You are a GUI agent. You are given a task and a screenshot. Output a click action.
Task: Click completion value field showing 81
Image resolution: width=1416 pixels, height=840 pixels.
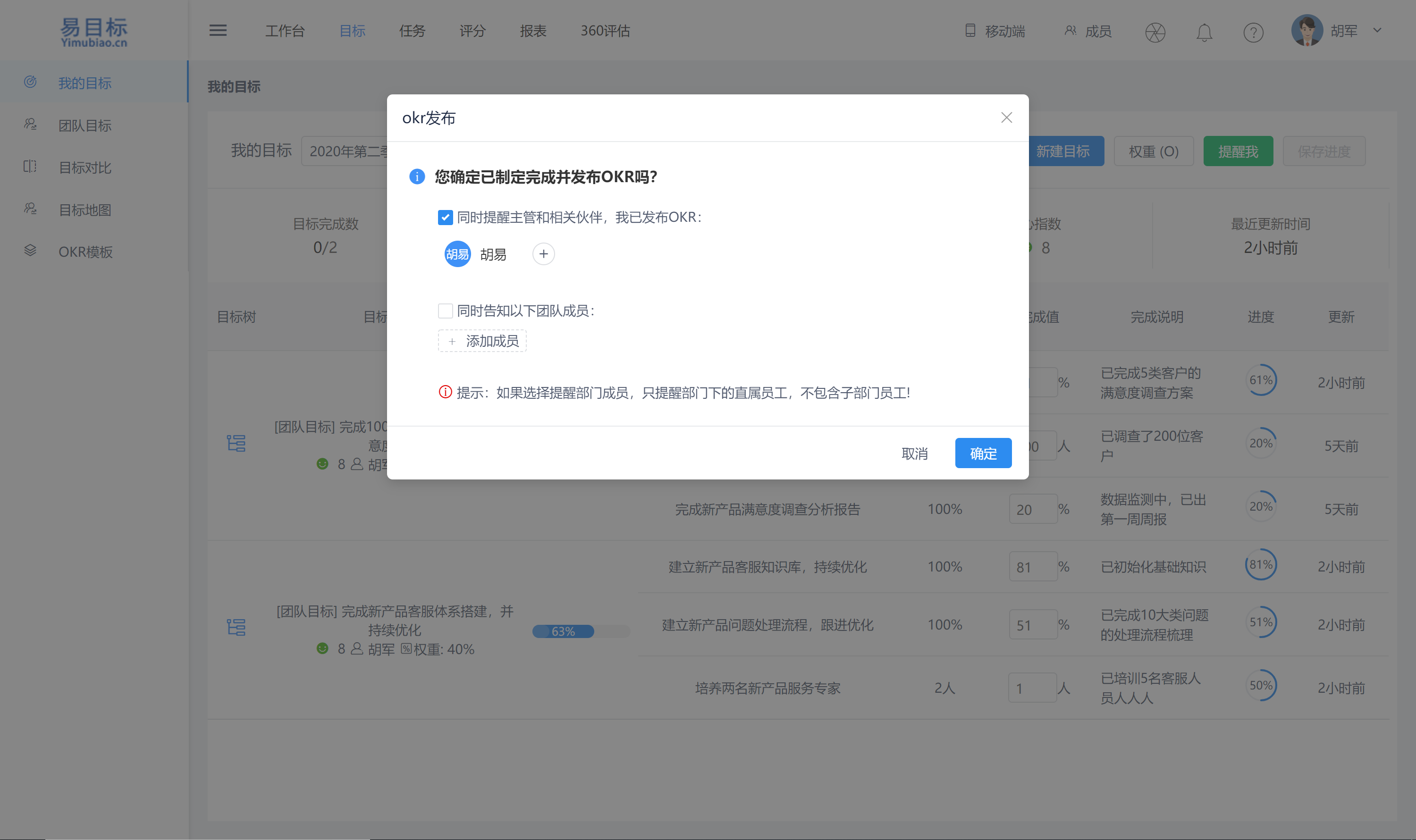pyautogui.click(x=1033, y=567)
